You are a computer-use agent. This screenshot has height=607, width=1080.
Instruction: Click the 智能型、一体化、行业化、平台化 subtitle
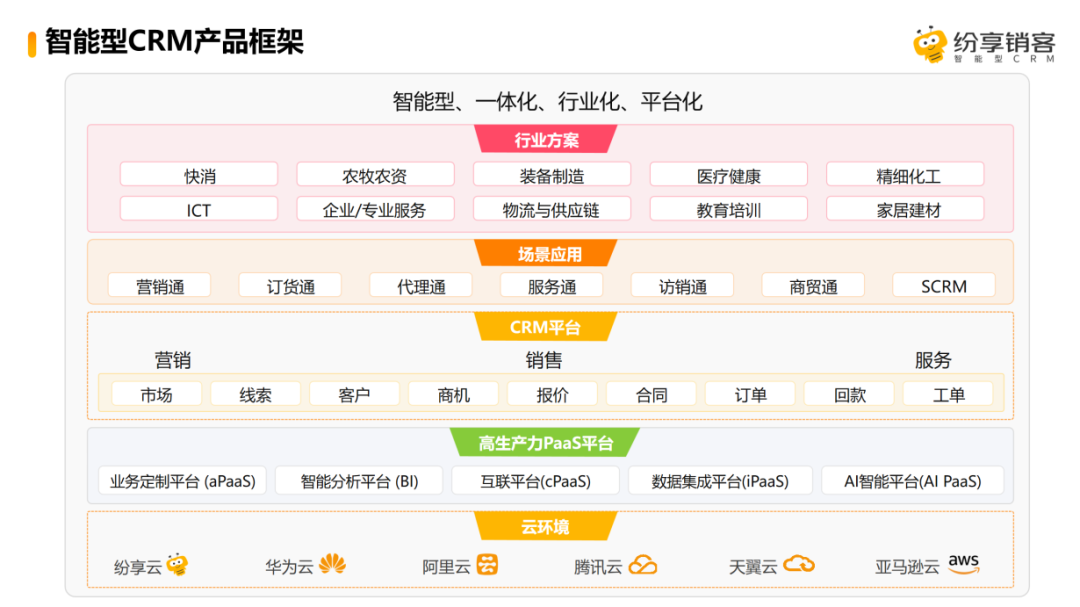tap(548, 101)
